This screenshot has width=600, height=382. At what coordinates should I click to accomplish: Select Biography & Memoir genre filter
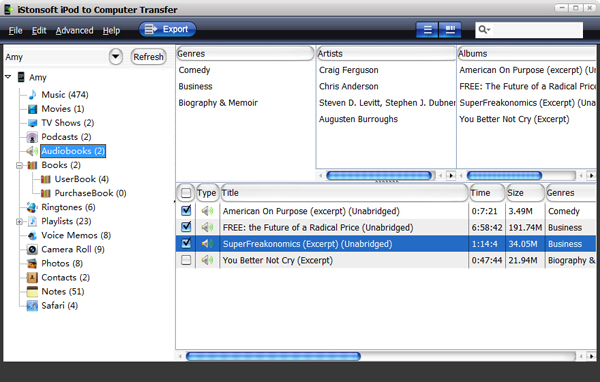point(218,103)
